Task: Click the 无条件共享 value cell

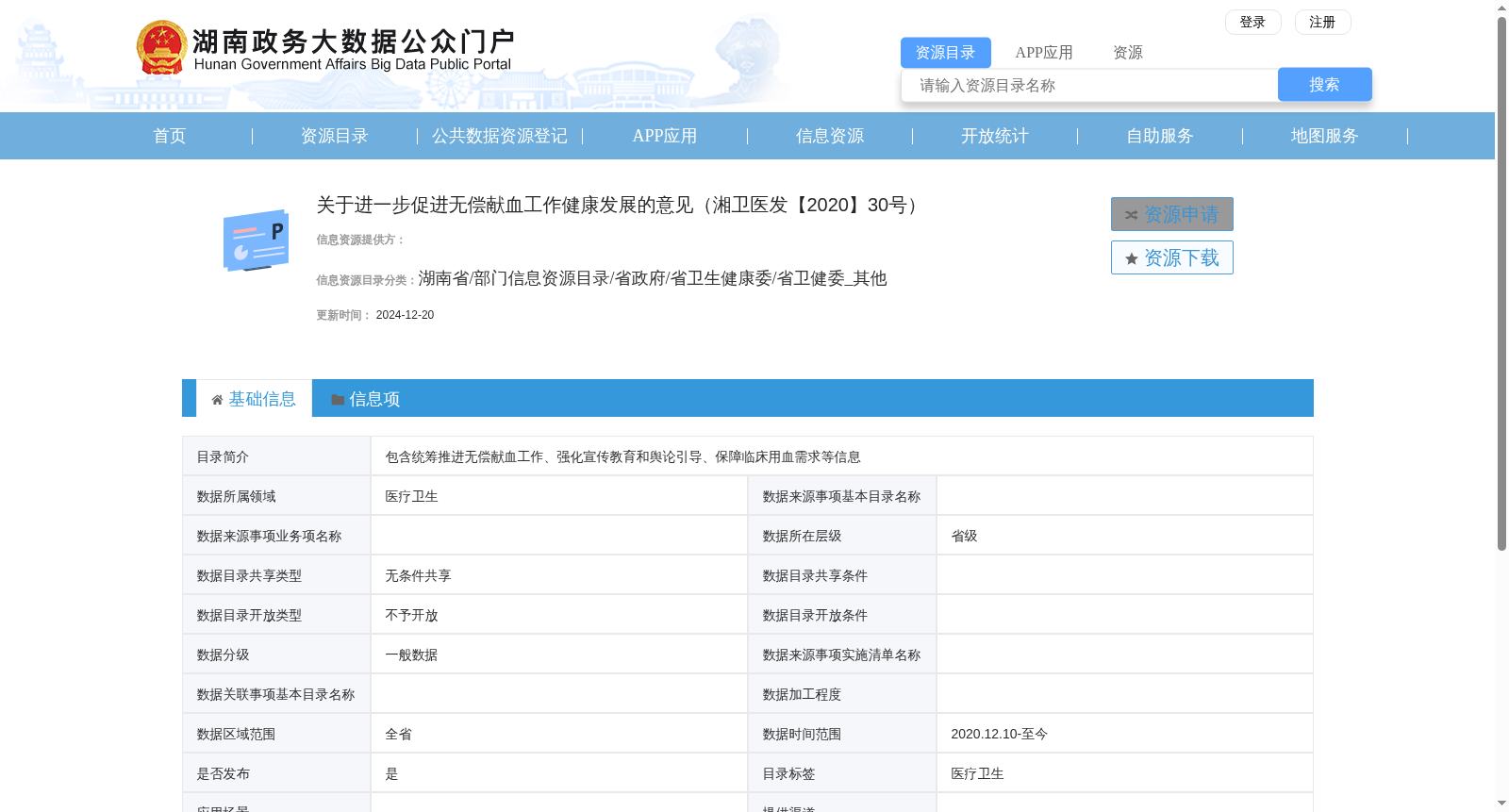Action: tap(559, 575)
